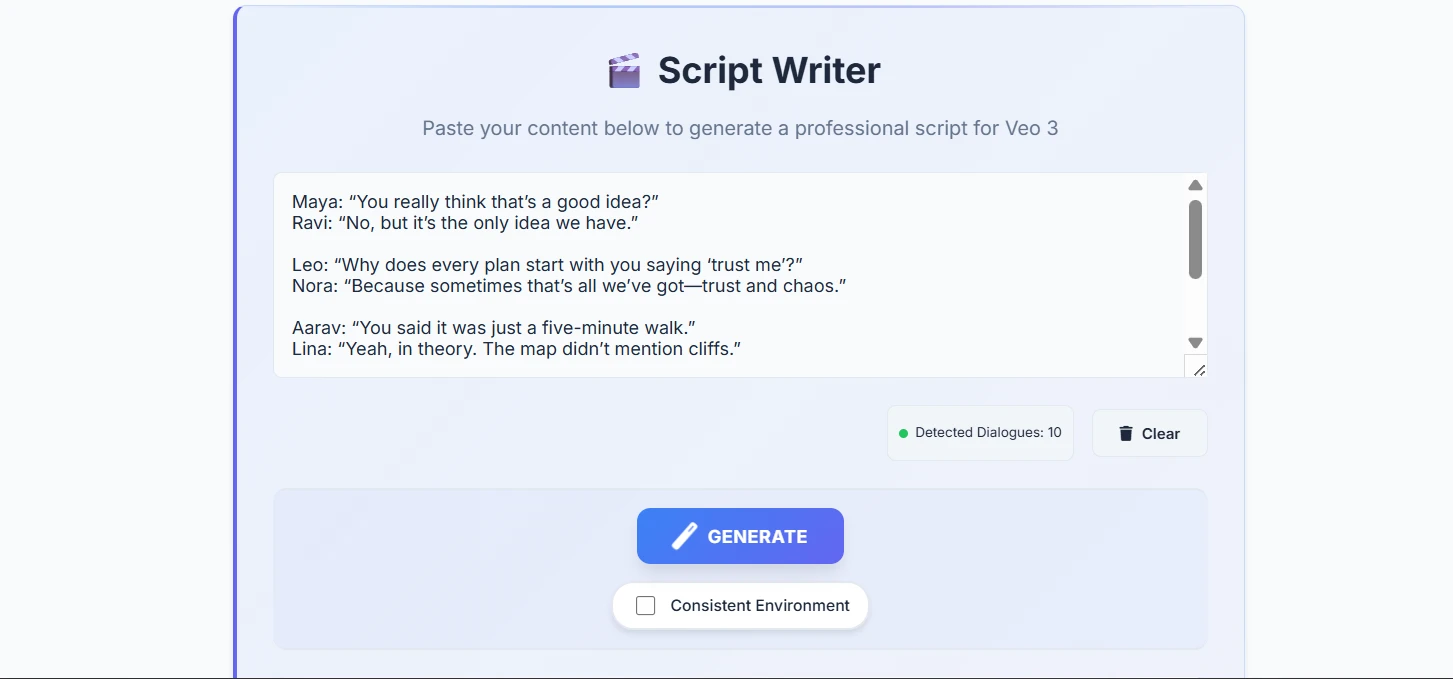Click the resize handle at the textarea corner

pos(1199,368)
